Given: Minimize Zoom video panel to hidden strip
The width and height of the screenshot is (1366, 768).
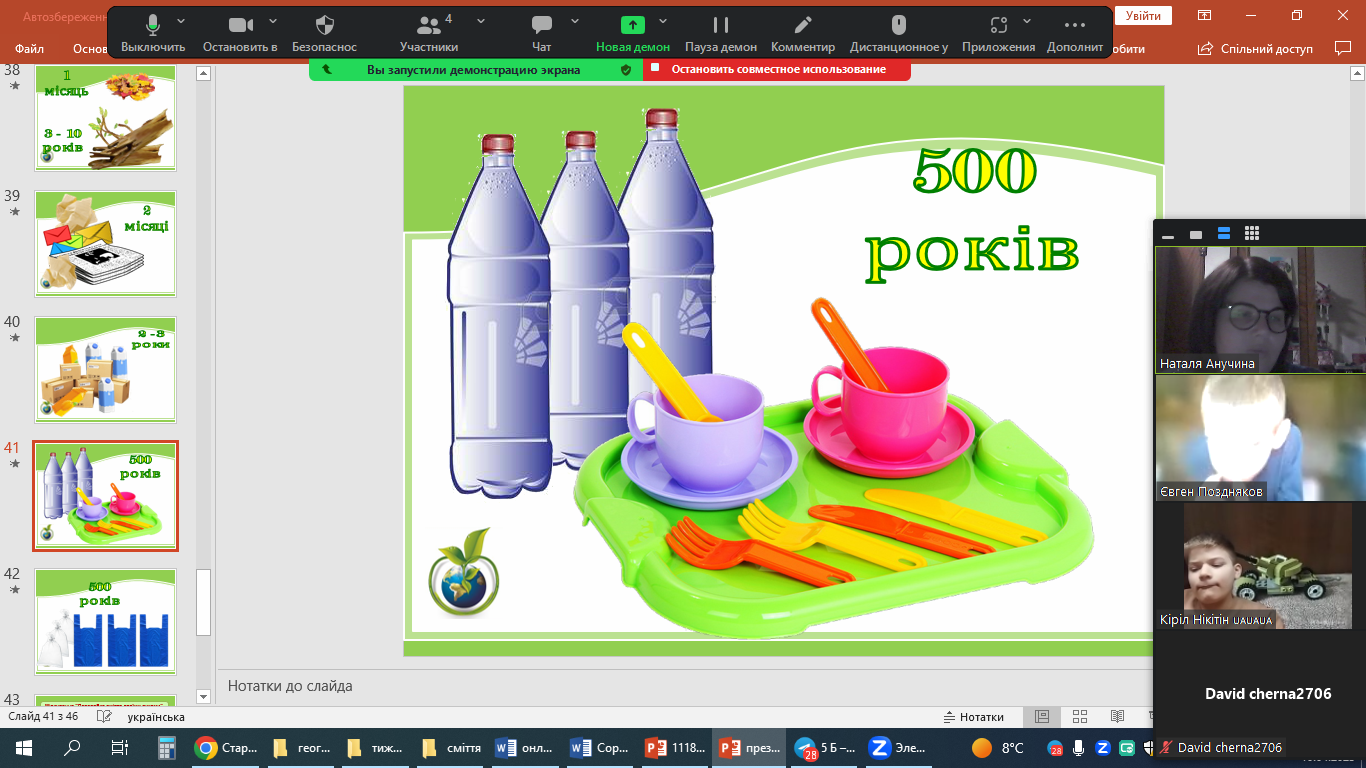Looking at the screenshot, I should (x=1167, y=234).
